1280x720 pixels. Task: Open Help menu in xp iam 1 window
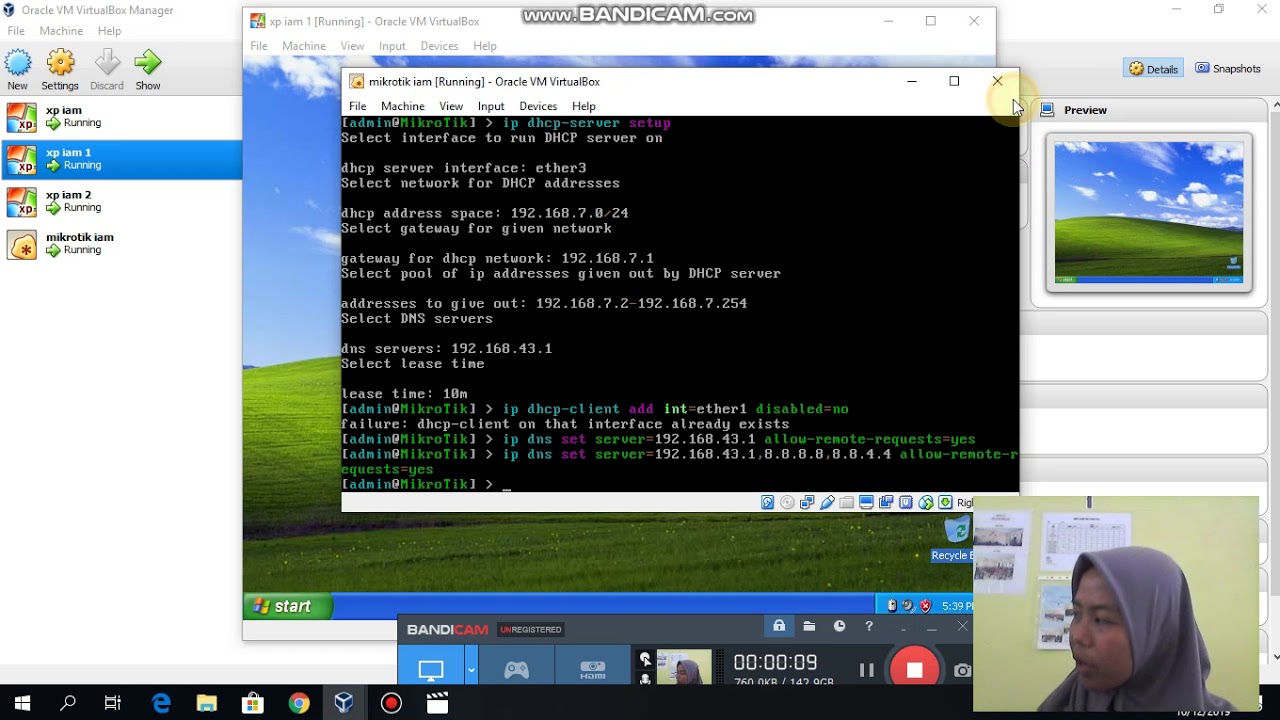(x=485, y=46)
